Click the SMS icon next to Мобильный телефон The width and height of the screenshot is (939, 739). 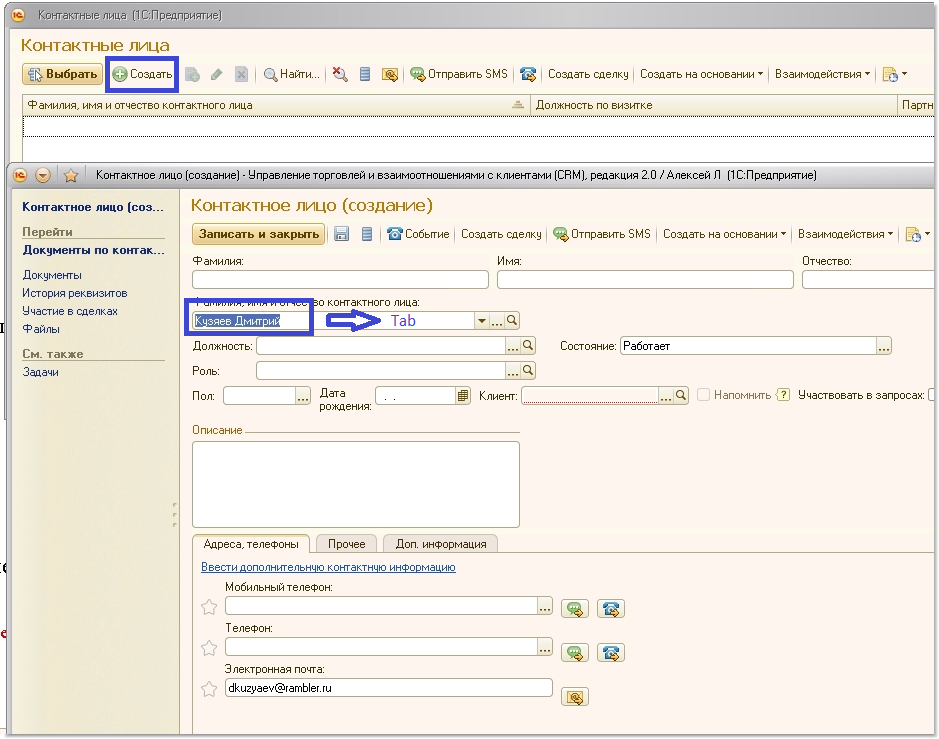(x=574, y=607)
